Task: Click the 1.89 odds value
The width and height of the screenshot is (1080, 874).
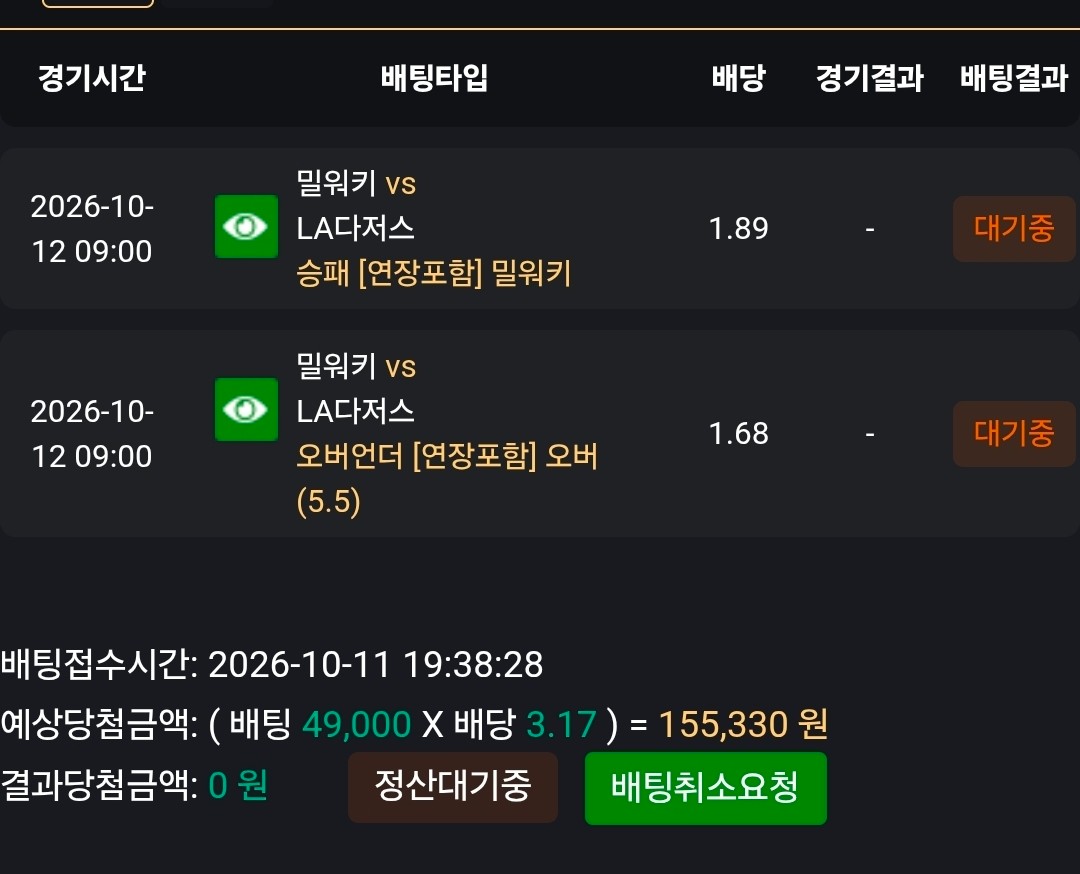Action: [738, 229]
